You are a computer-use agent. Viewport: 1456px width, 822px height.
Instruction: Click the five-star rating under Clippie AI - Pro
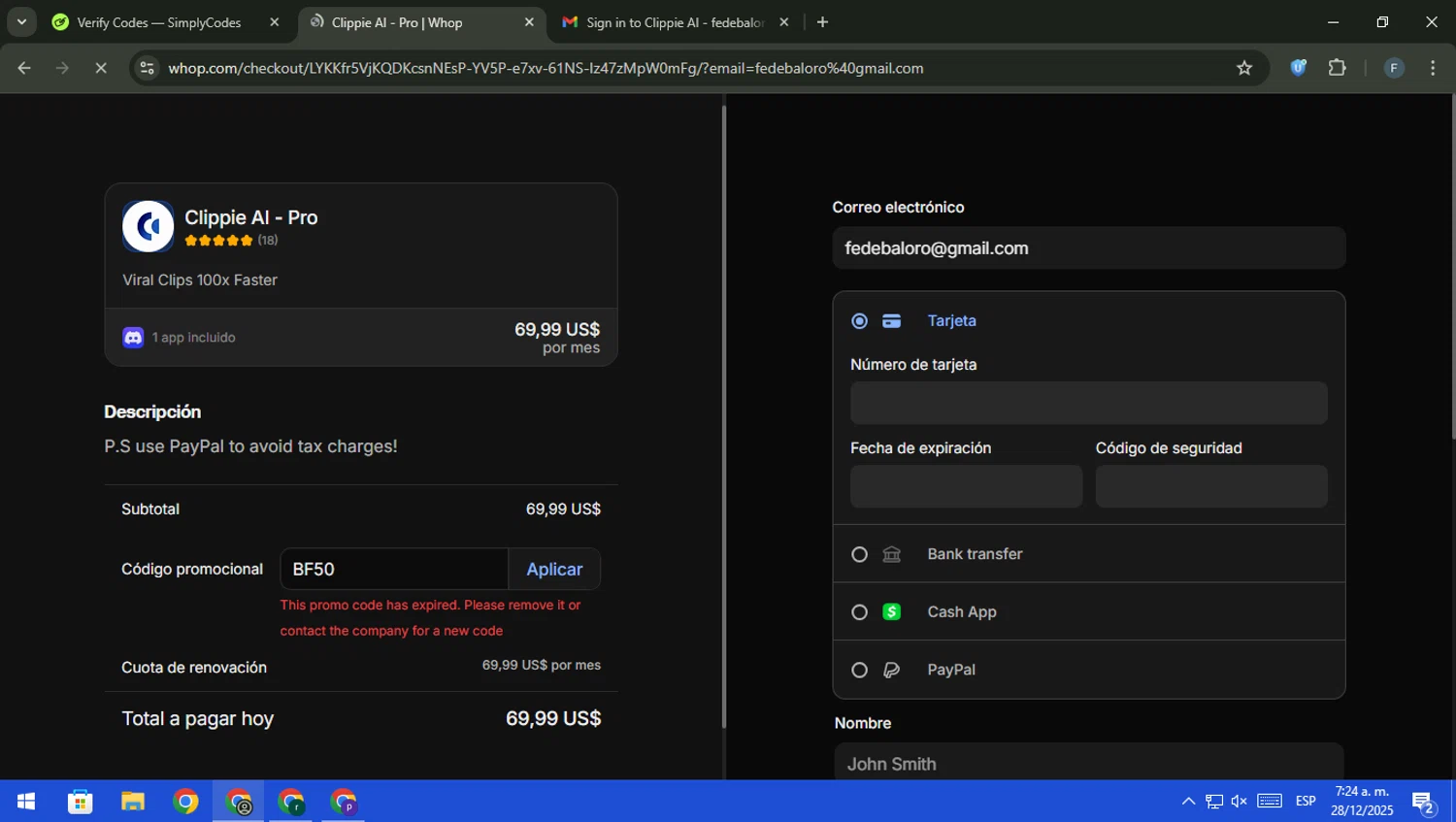[x=218, y=241]
